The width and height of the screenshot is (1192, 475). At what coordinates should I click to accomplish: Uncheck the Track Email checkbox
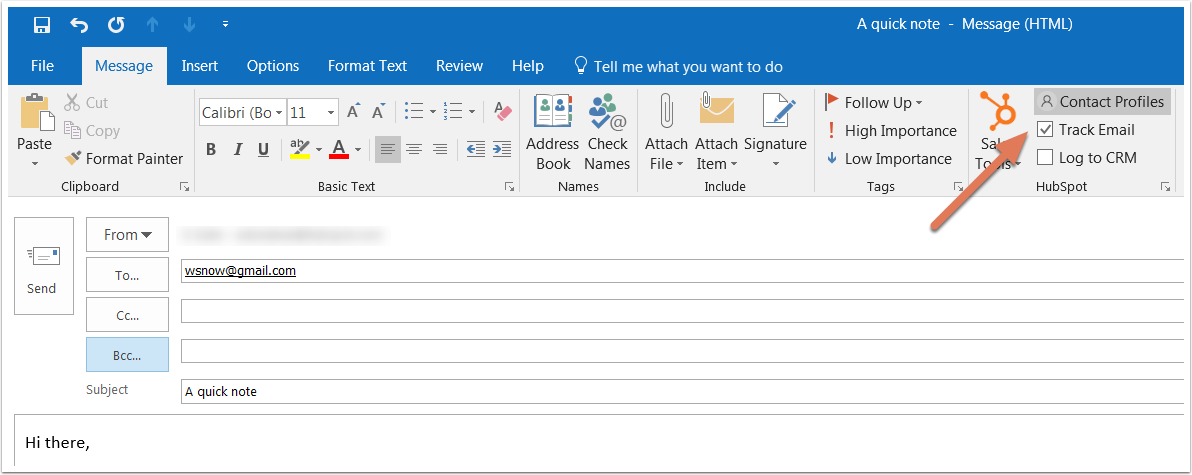click(1045, 129)
